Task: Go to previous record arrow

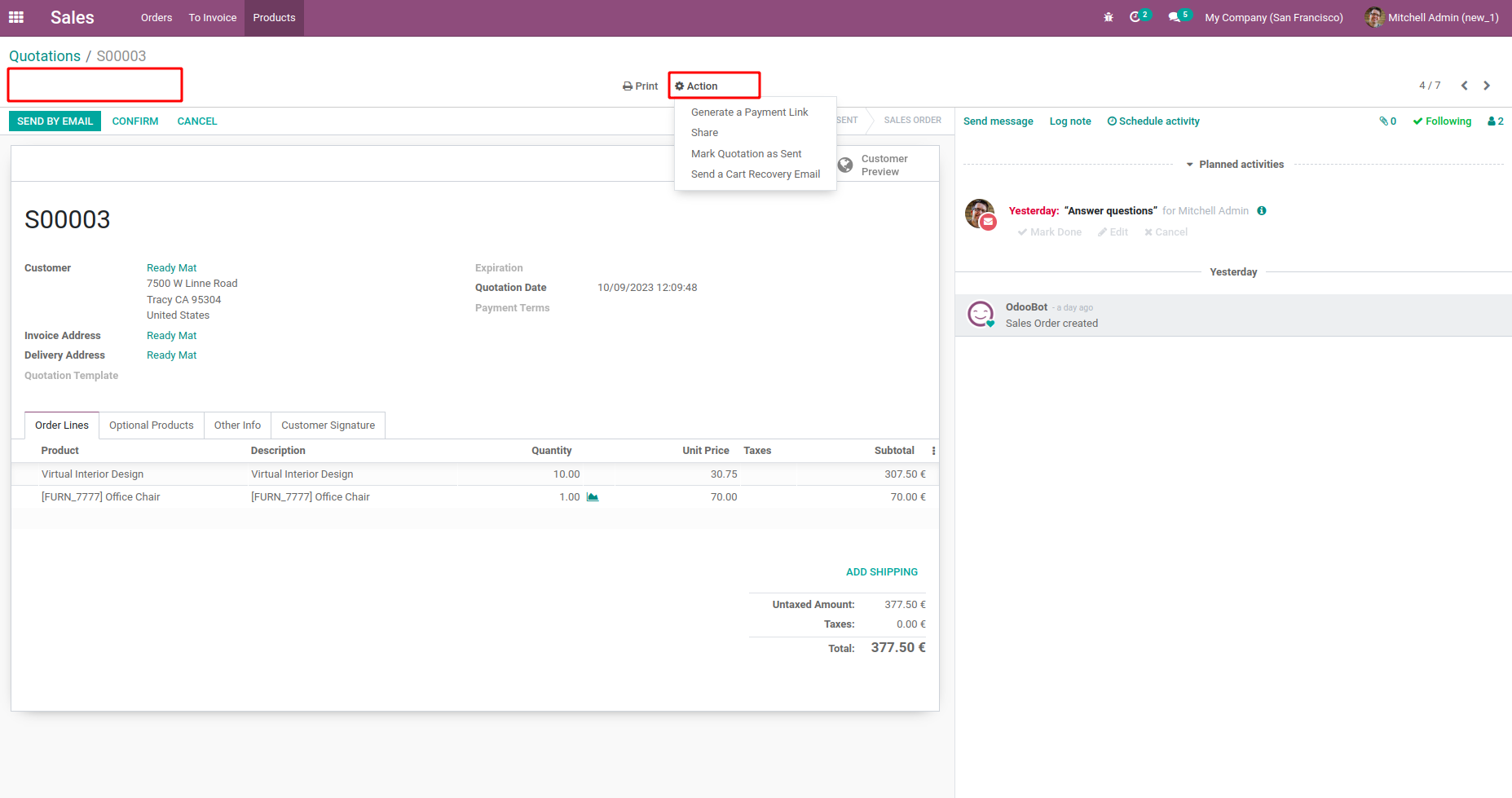Action: click(x=1464, y=86)
